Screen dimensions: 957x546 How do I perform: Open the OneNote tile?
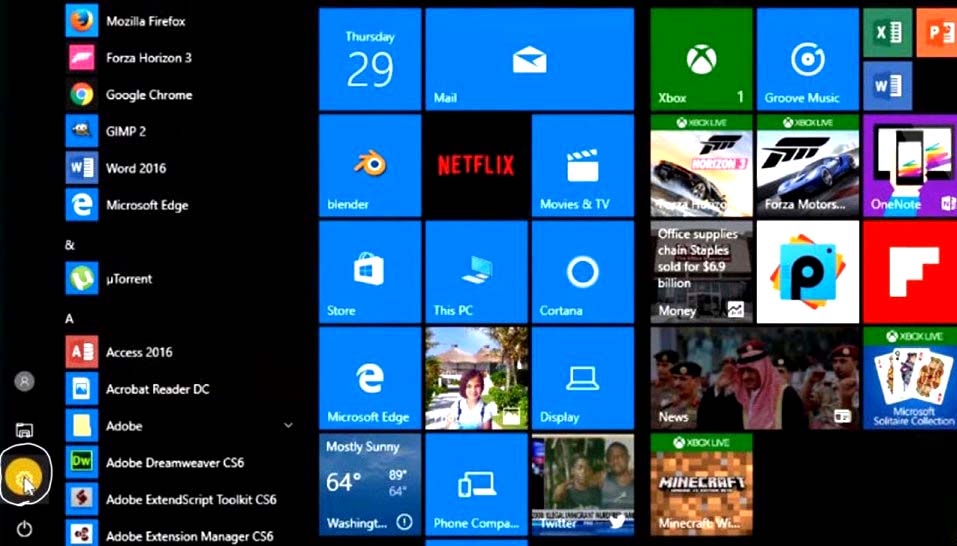pyautogui.click(x=910, y=165)
